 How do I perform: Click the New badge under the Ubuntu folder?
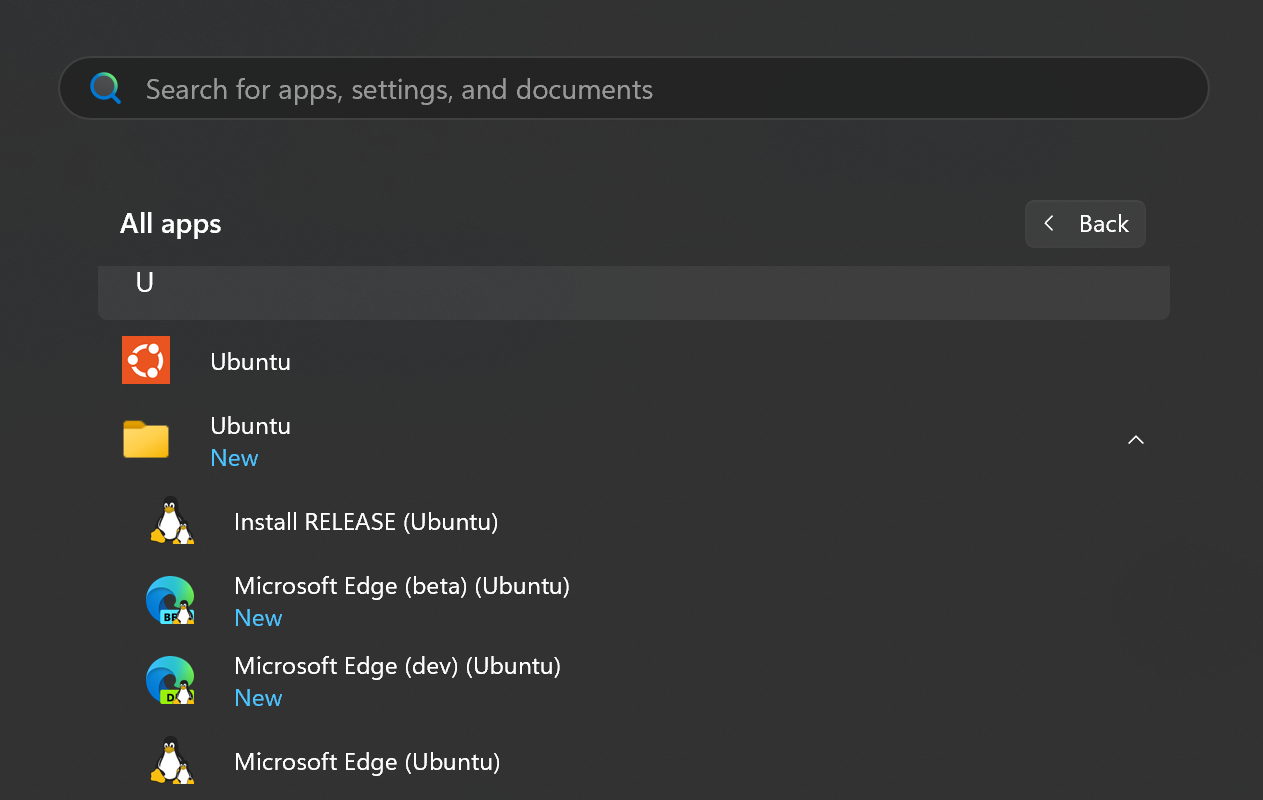click(x=234, y=458)
